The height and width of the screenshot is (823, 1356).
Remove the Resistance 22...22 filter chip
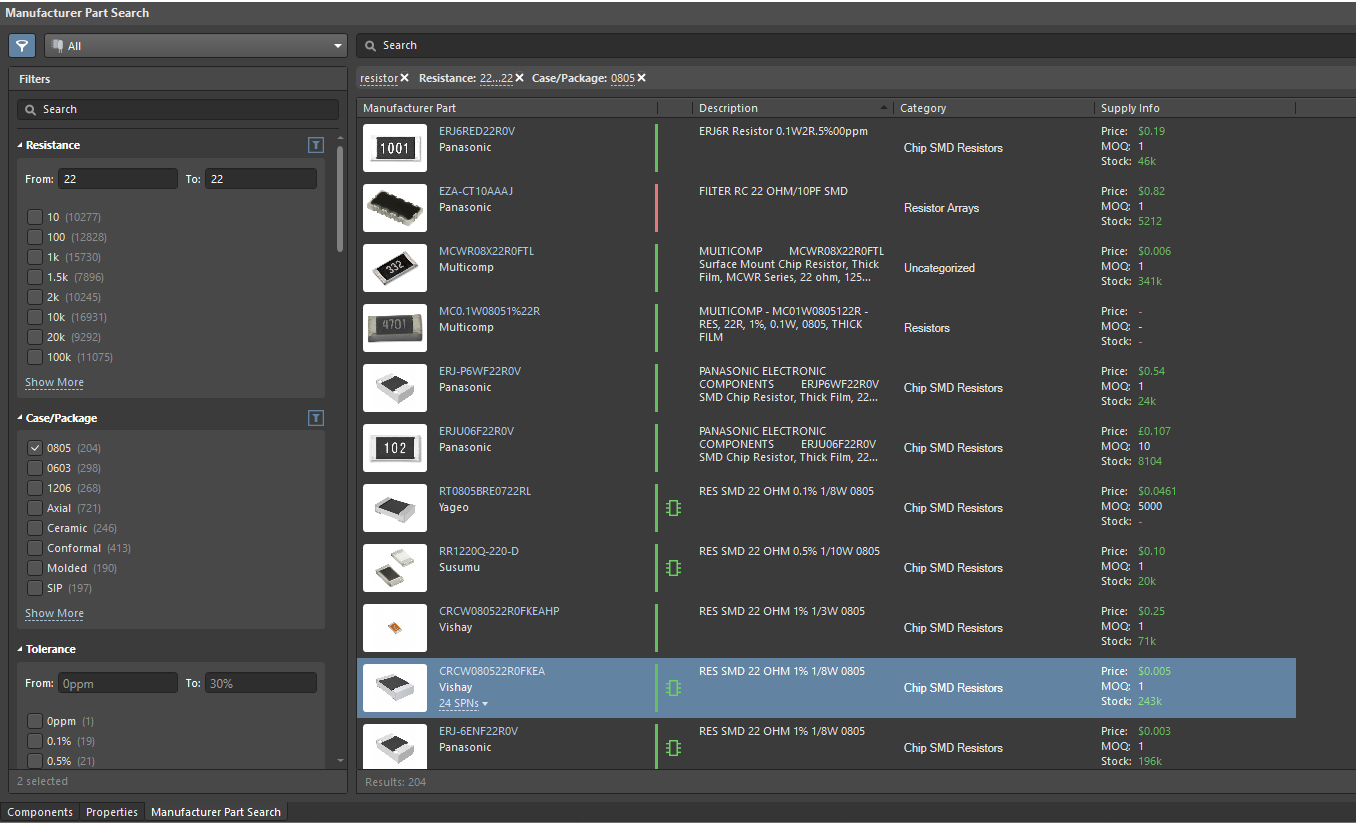point(519,78)
